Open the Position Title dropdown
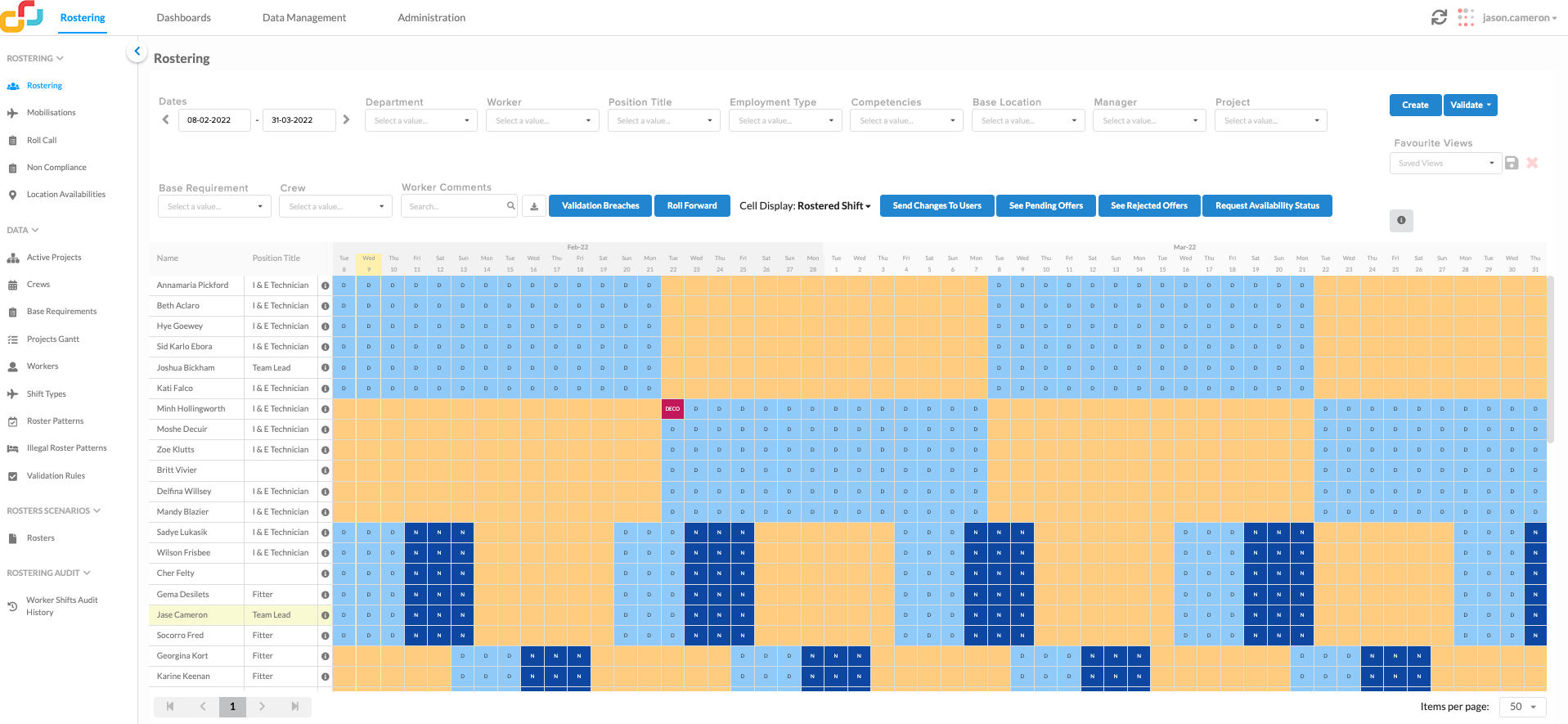 pyautogui.click(x=663, y=121)
